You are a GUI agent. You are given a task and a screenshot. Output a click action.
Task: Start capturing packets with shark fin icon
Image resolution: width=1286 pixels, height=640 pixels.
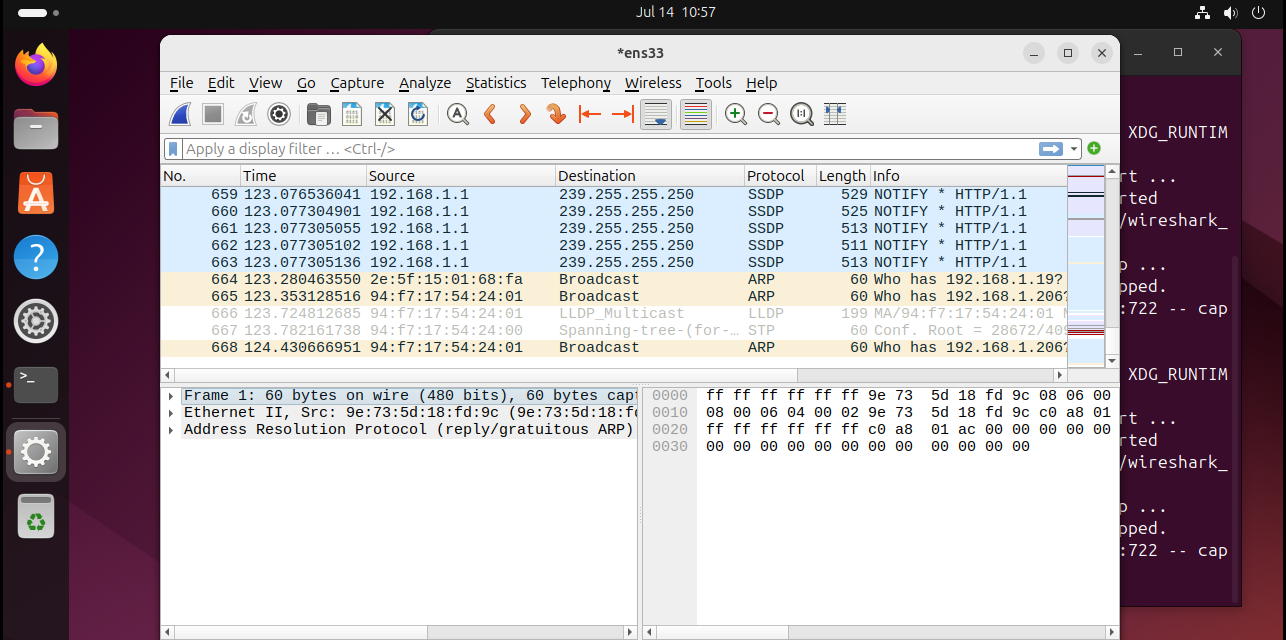pos(180,114)
